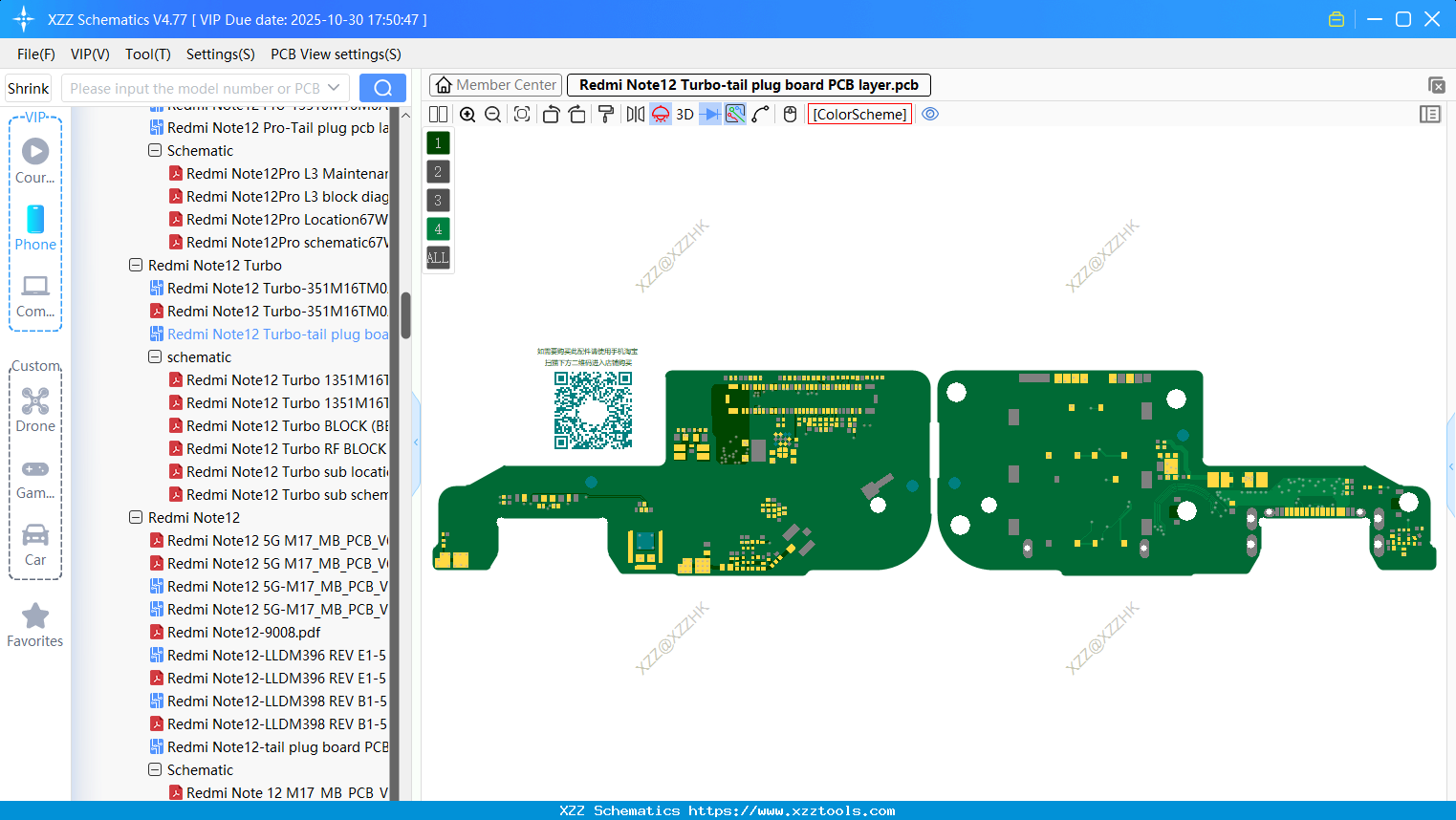The width and height of the screenshot is (1456, 820).
Task: Open the side-by-side split view tool
Action: point(438,114)
